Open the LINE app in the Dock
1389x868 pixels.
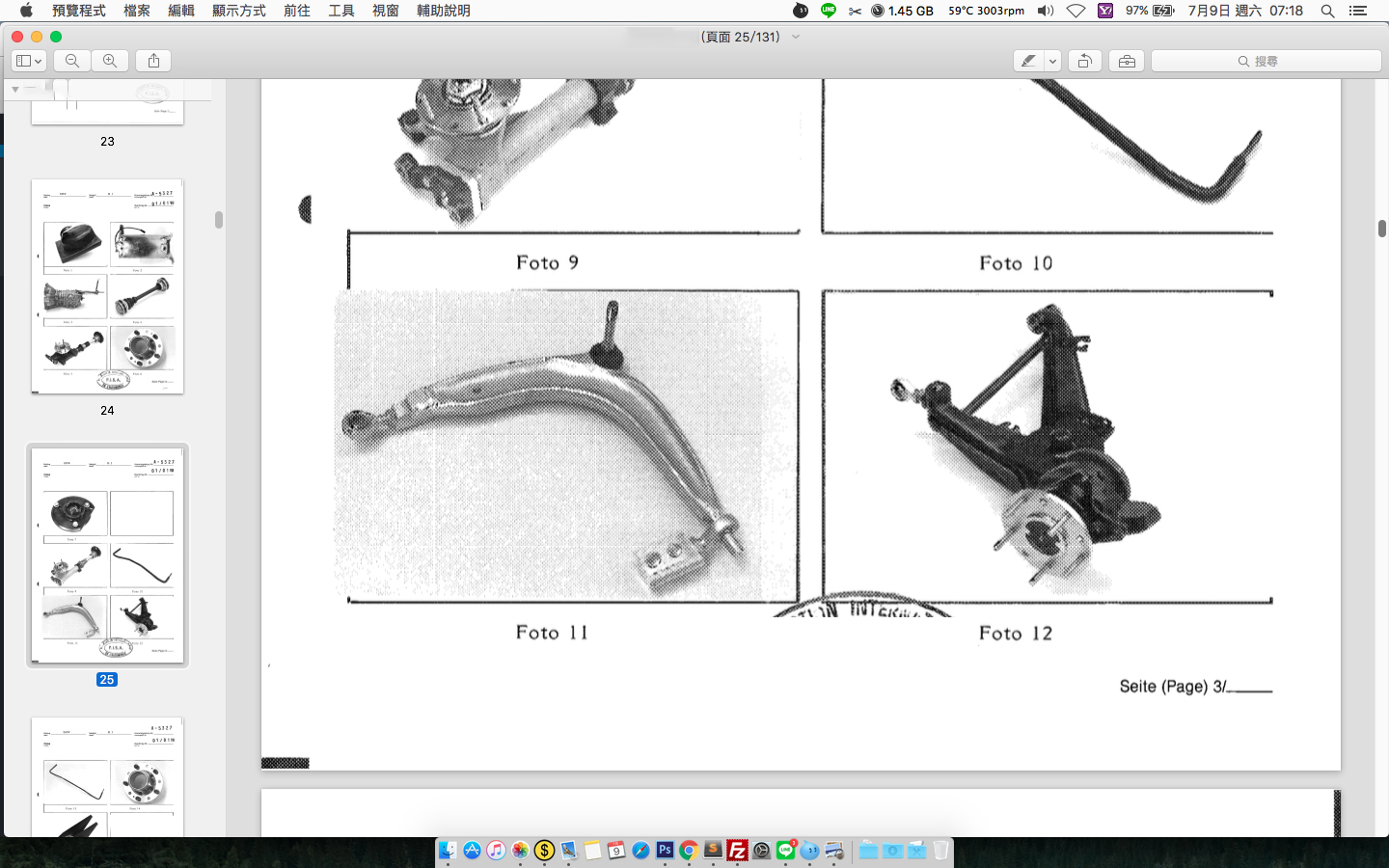[x=785, y=850]
